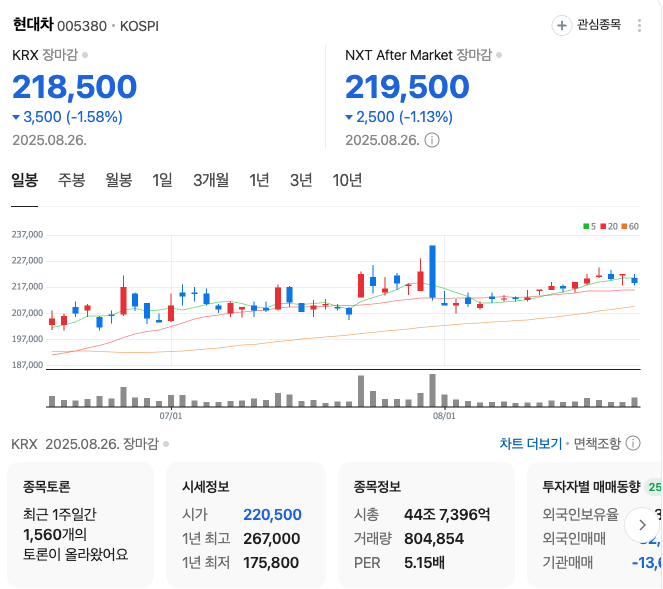Image resolution: width=663 pixels, height=589 pixels.
Task: Open the 투자자별 매매동향 card heading
Action: (592, 487)
